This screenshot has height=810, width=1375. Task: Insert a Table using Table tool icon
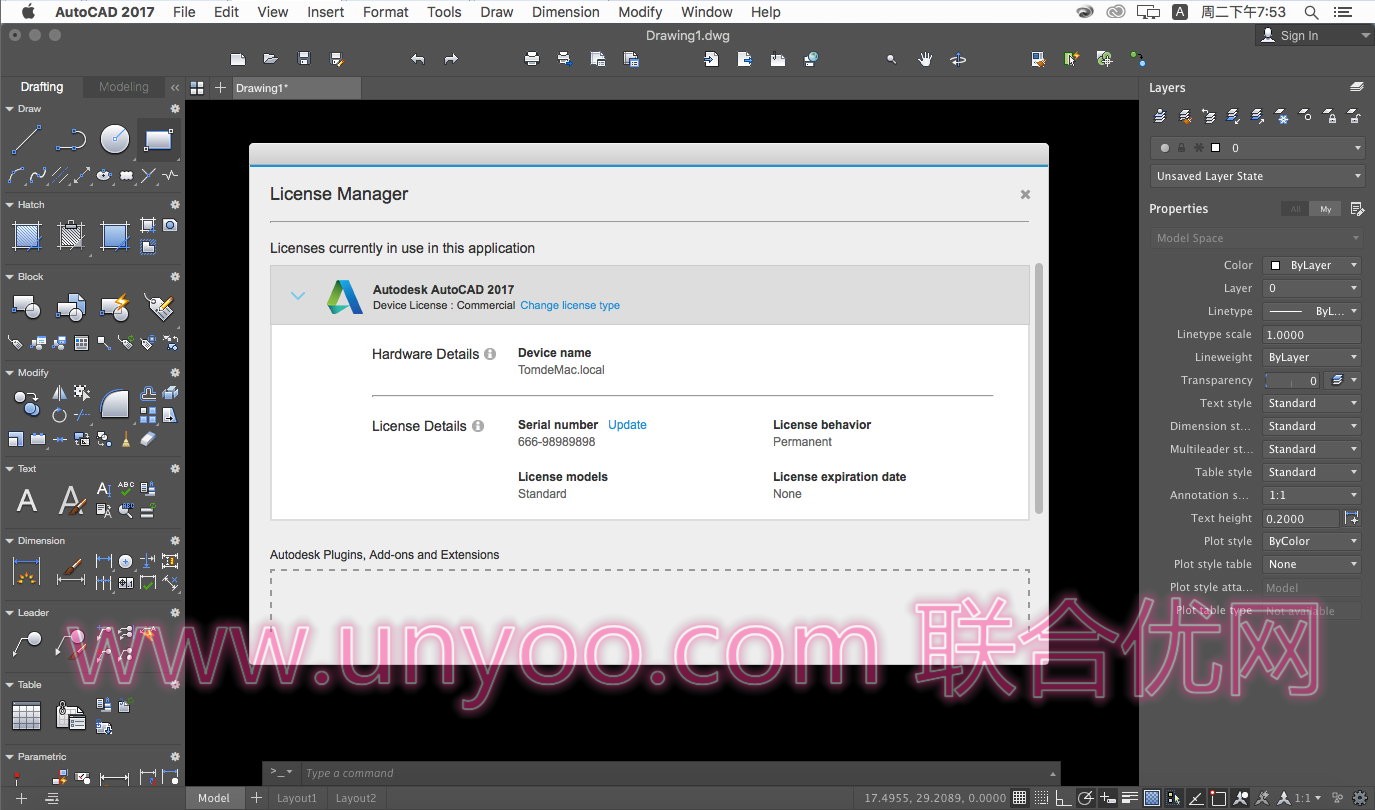pyautogui.click(x=27, y=716)
